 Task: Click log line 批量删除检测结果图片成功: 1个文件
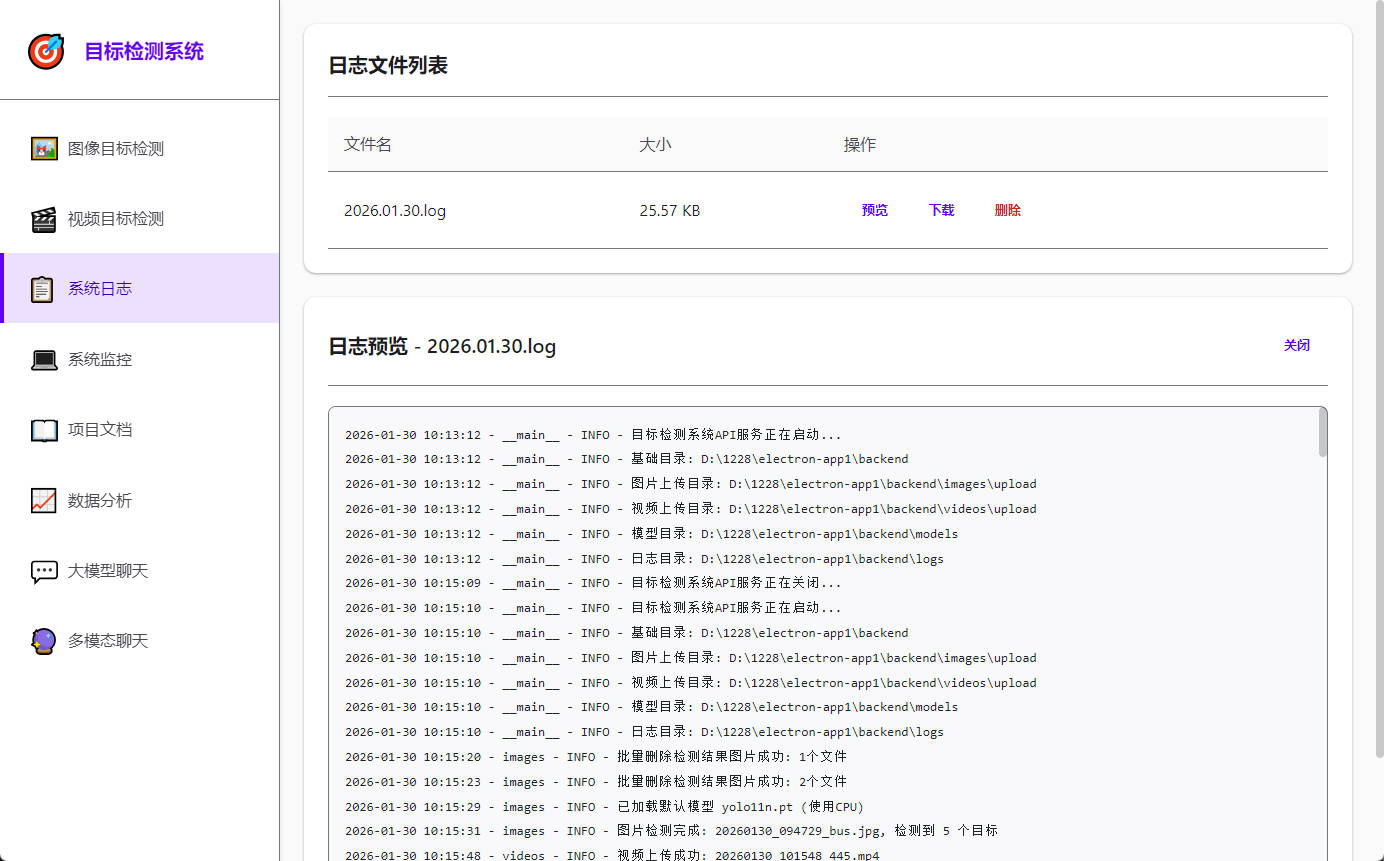[596, 757]
